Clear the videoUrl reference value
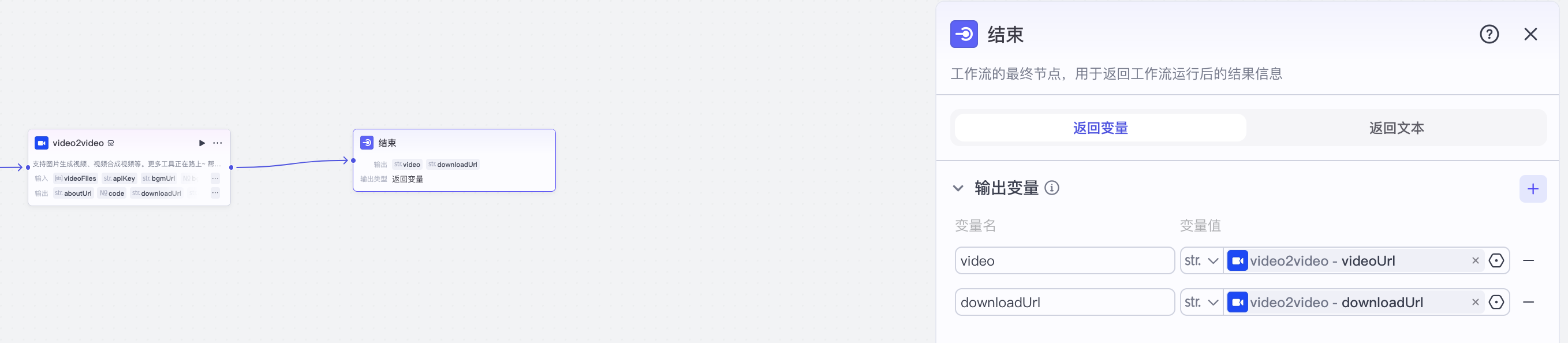 (1476, 261)
